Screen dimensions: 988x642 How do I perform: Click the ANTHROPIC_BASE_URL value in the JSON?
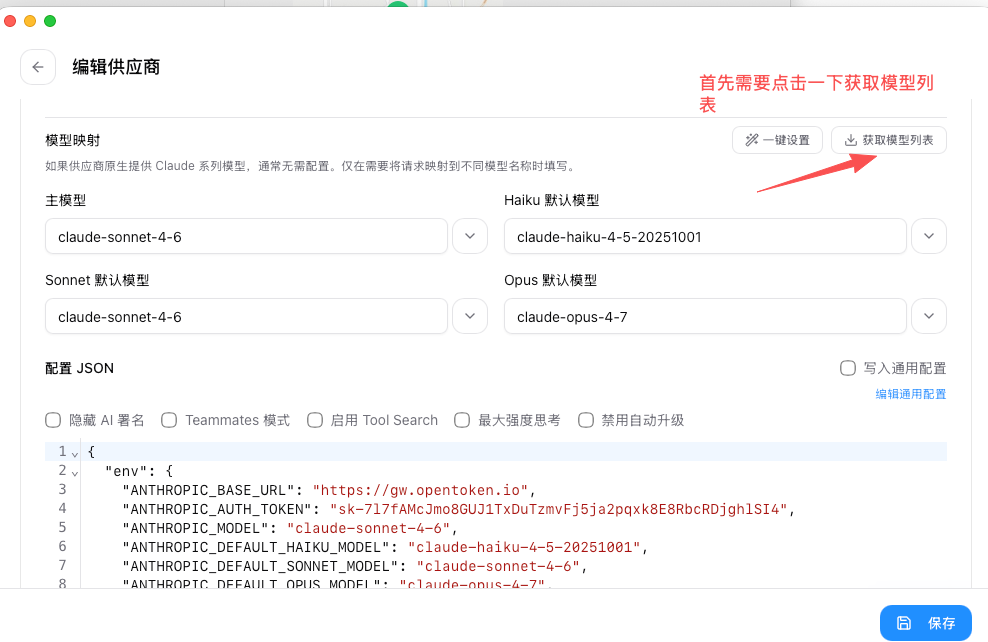tap(420, 490)
